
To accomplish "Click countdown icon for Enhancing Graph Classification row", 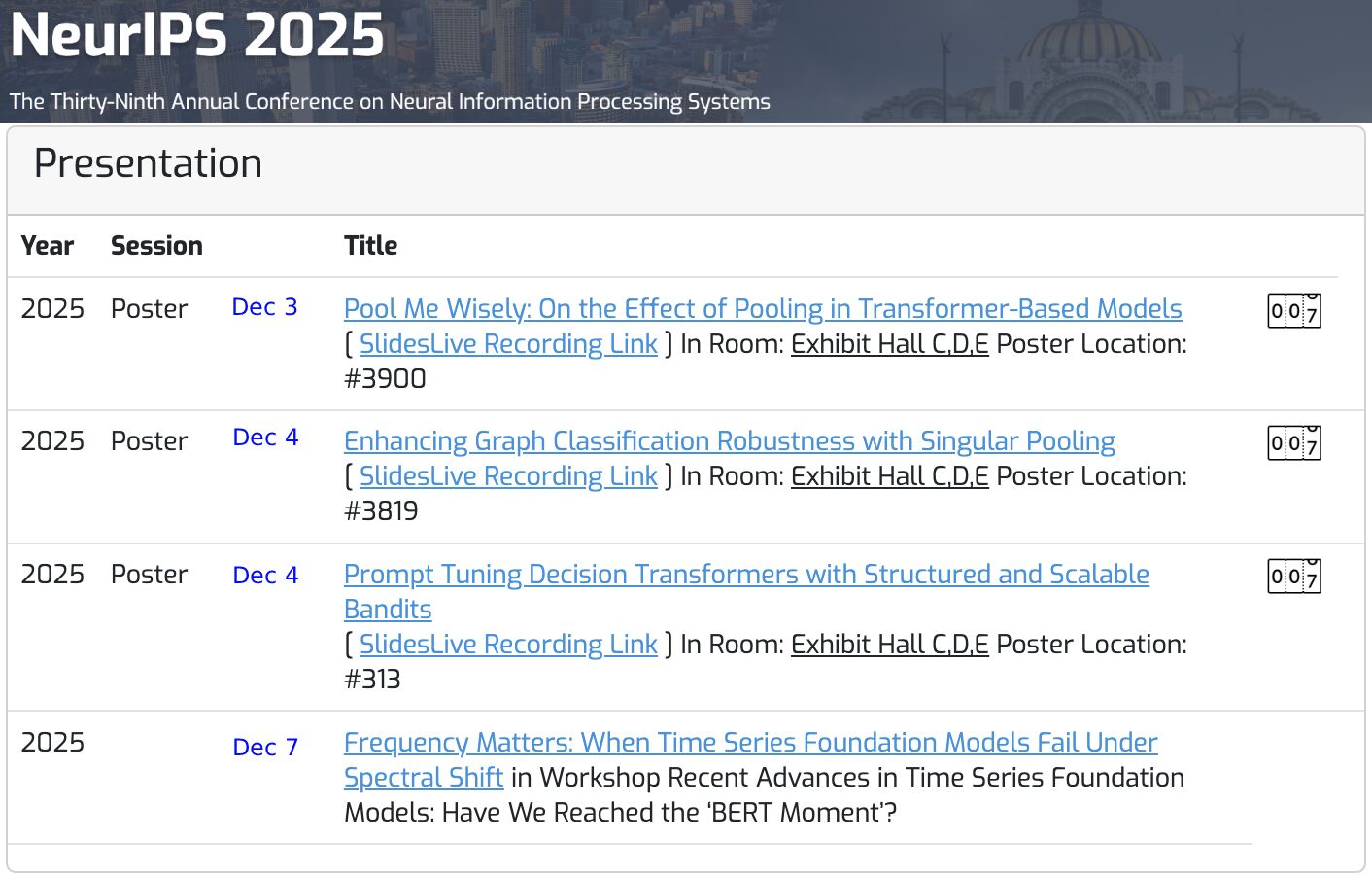I will coord(1293,442).
